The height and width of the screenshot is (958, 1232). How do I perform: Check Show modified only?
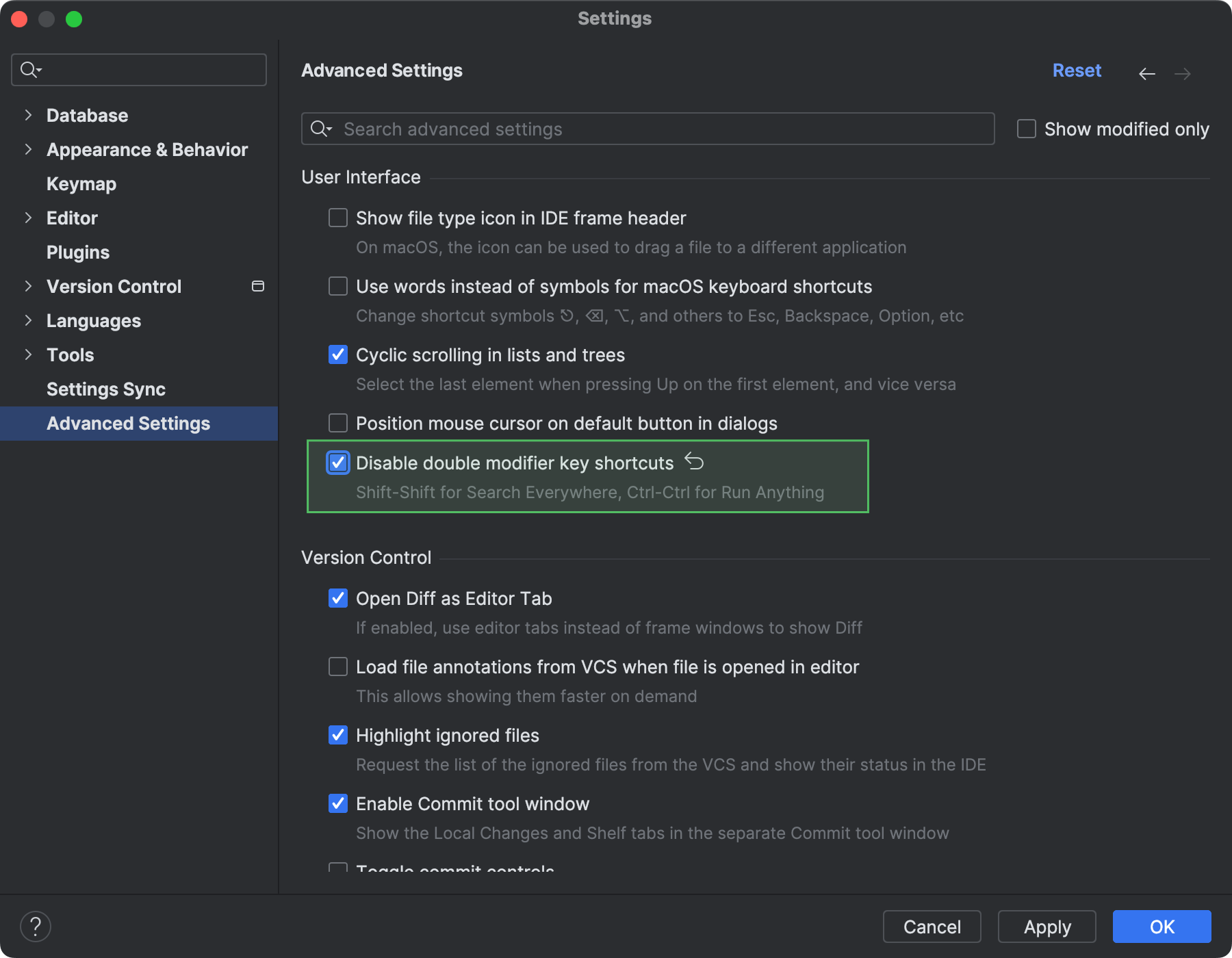1026,129
